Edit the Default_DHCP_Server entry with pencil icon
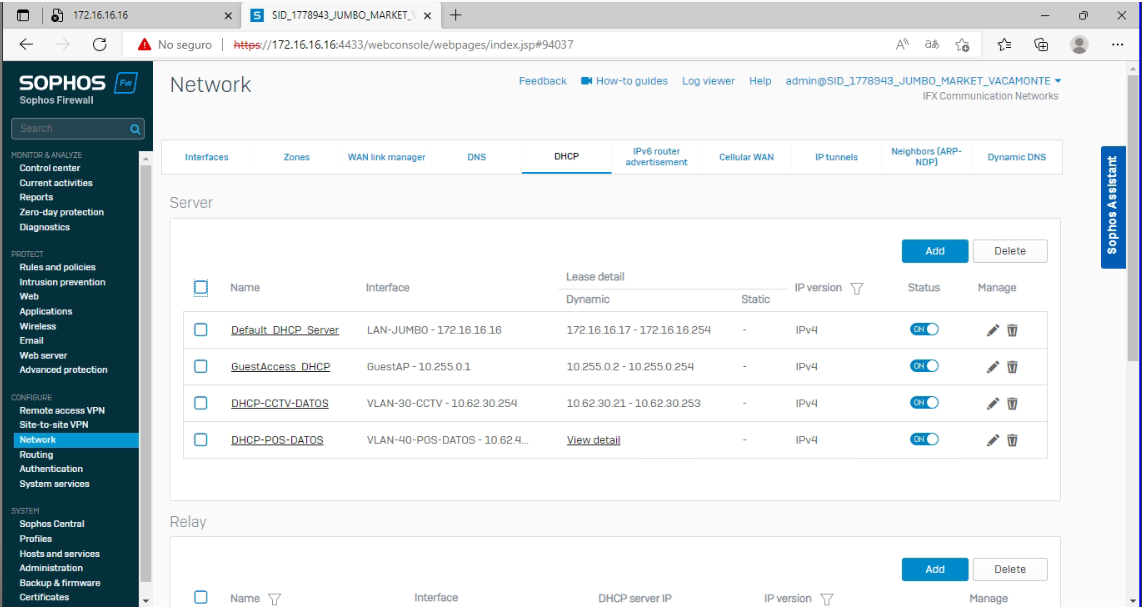Viewport: 1142px width, 607px height. [x=992, y=331]
